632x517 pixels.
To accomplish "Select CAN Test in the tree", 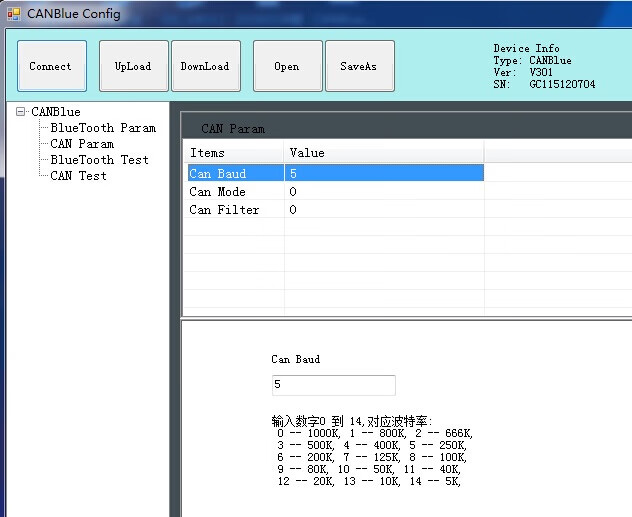I will pyautogui.click(x=78, y=176).
